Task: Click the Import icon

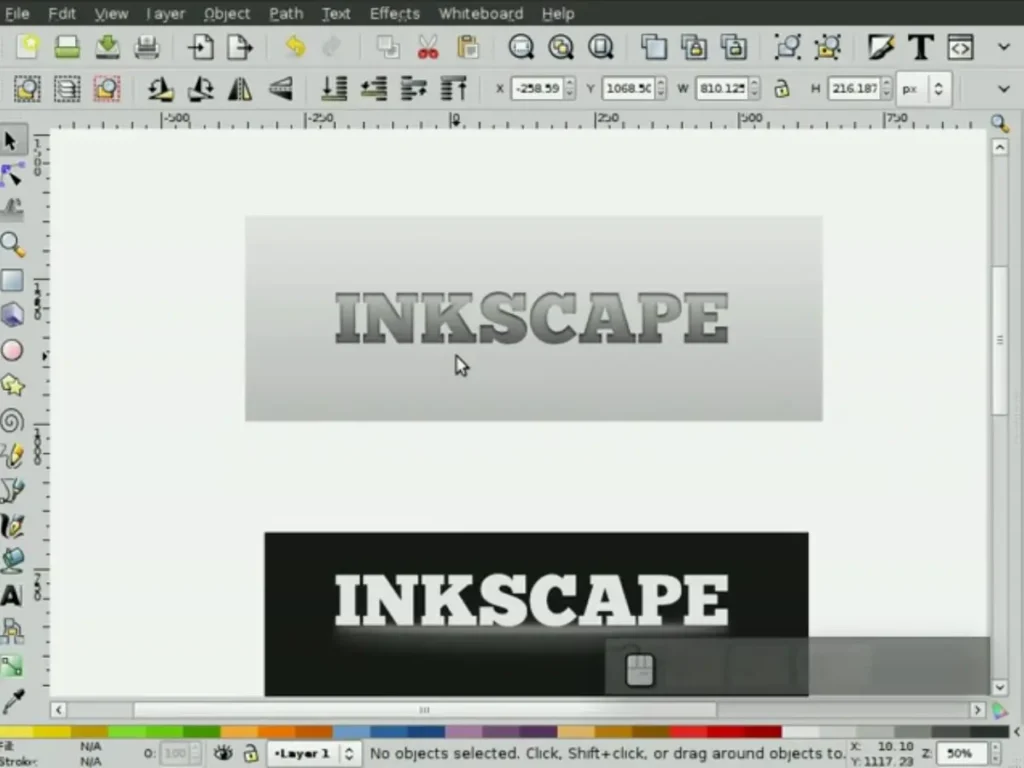Action: (200, 47)
